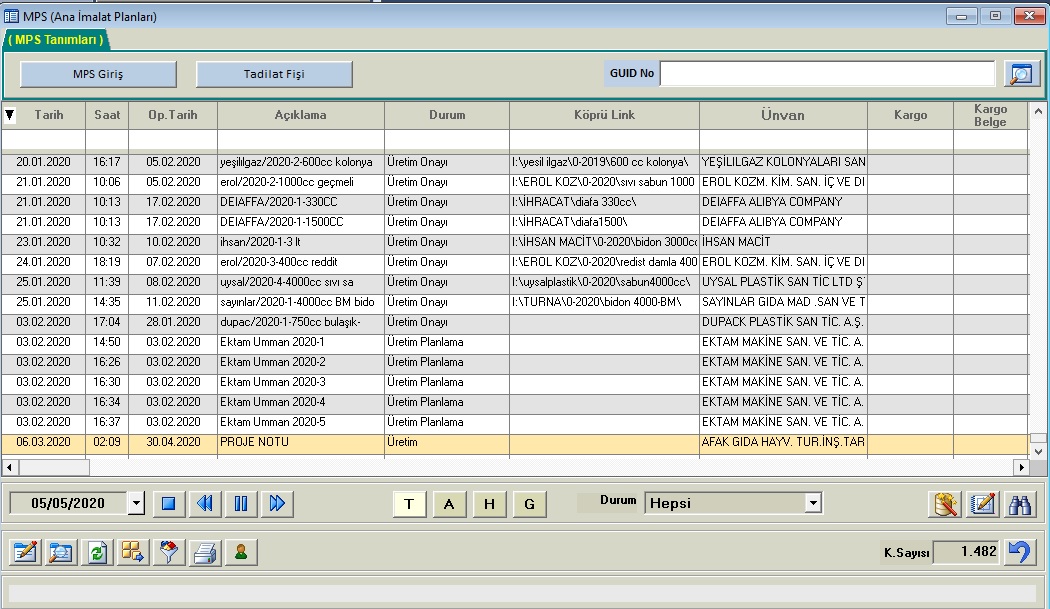This screenshot has height=609, width=1050.
Task: Select the MPS Tanımları tab
Action: click(56, 40)
